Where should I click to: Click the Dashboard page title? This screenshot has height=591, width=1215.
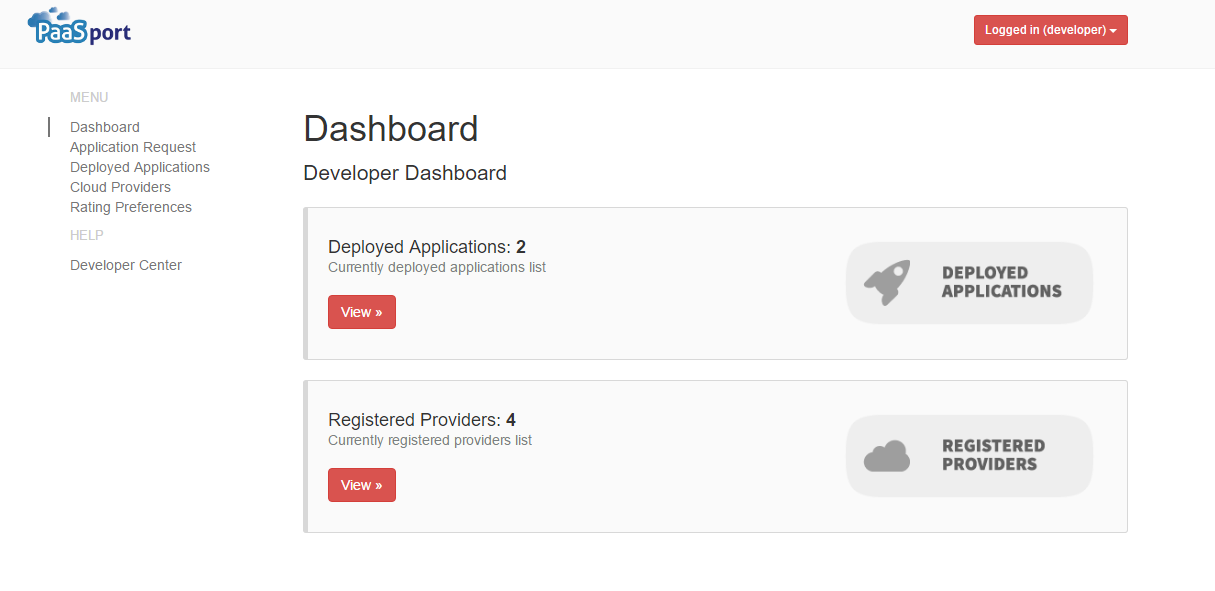click(391, 129)
